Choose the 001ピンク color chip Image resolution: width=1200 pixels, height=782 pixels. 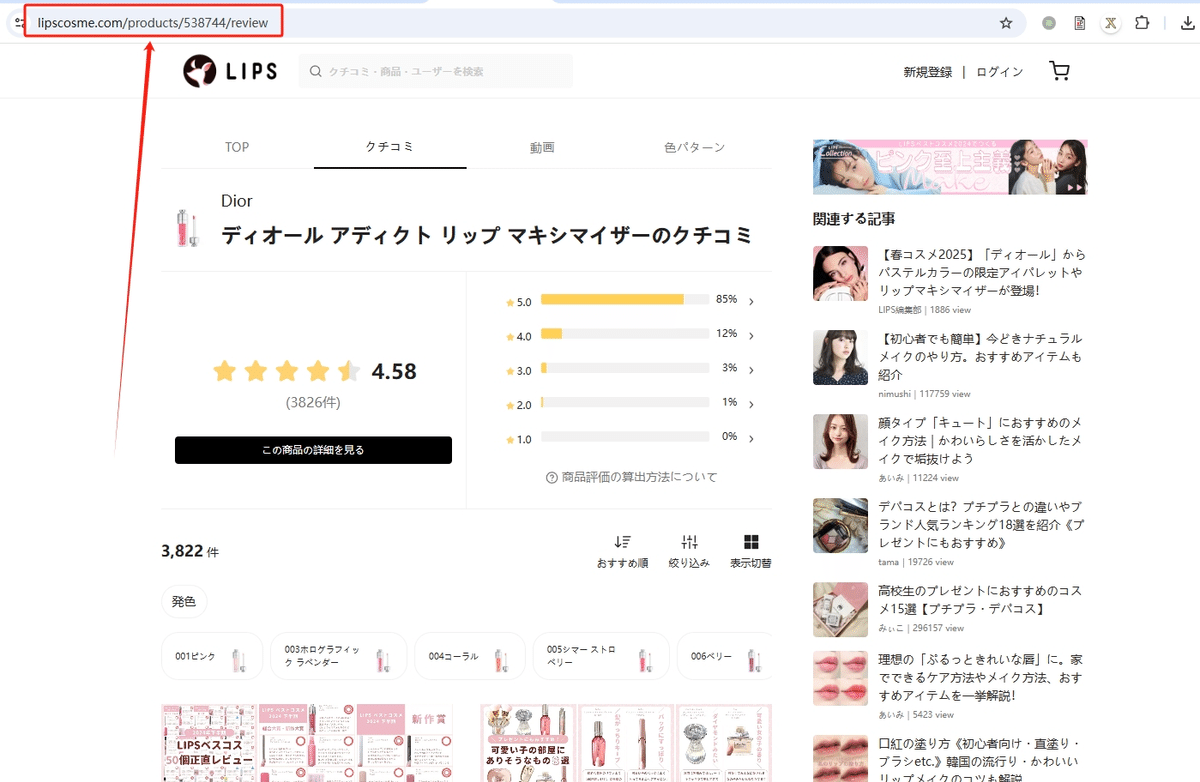[x=212, y=657]
